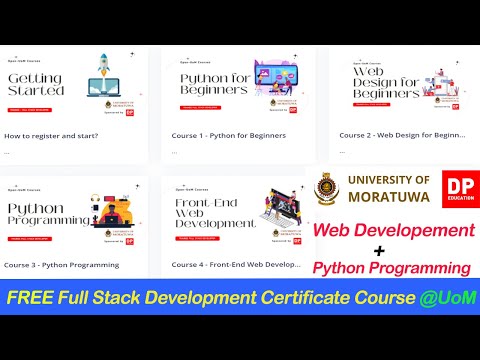Click the red DP Education logo
480x360 pixels.
pos(461,189)
